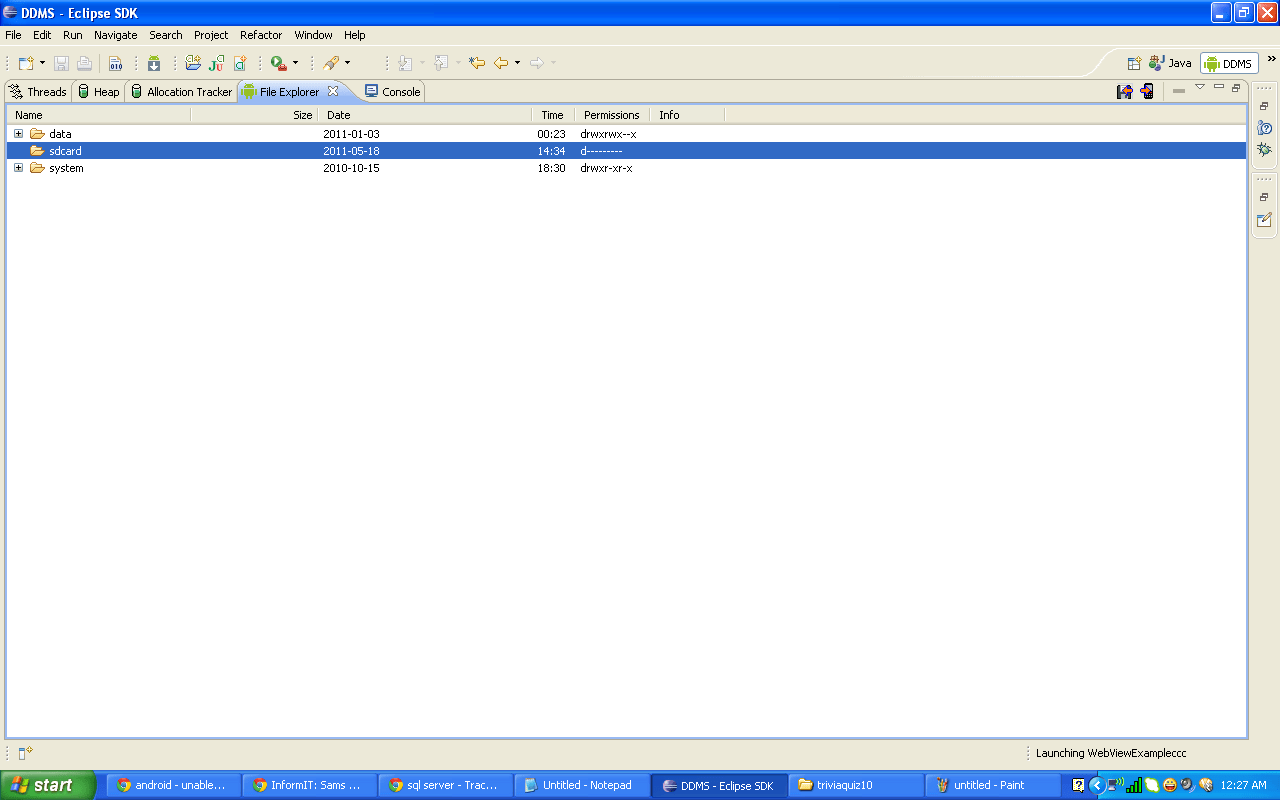The width and height of the screenshot is (1280, 800).
Task: Click the fast view icon in status bar
Action: (x=26, y=753)
